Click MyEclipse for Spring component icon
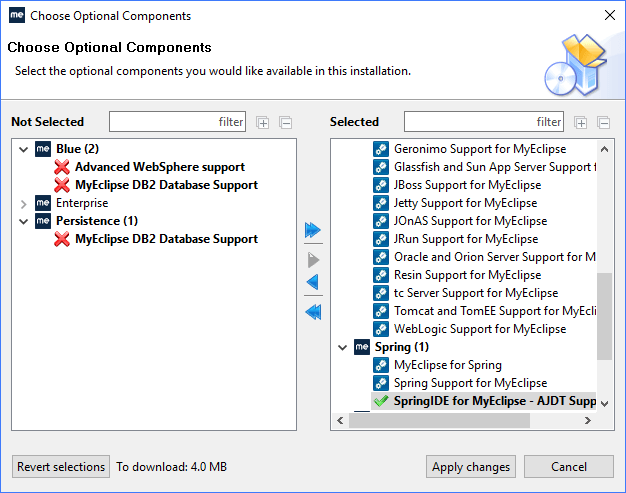 381,364
